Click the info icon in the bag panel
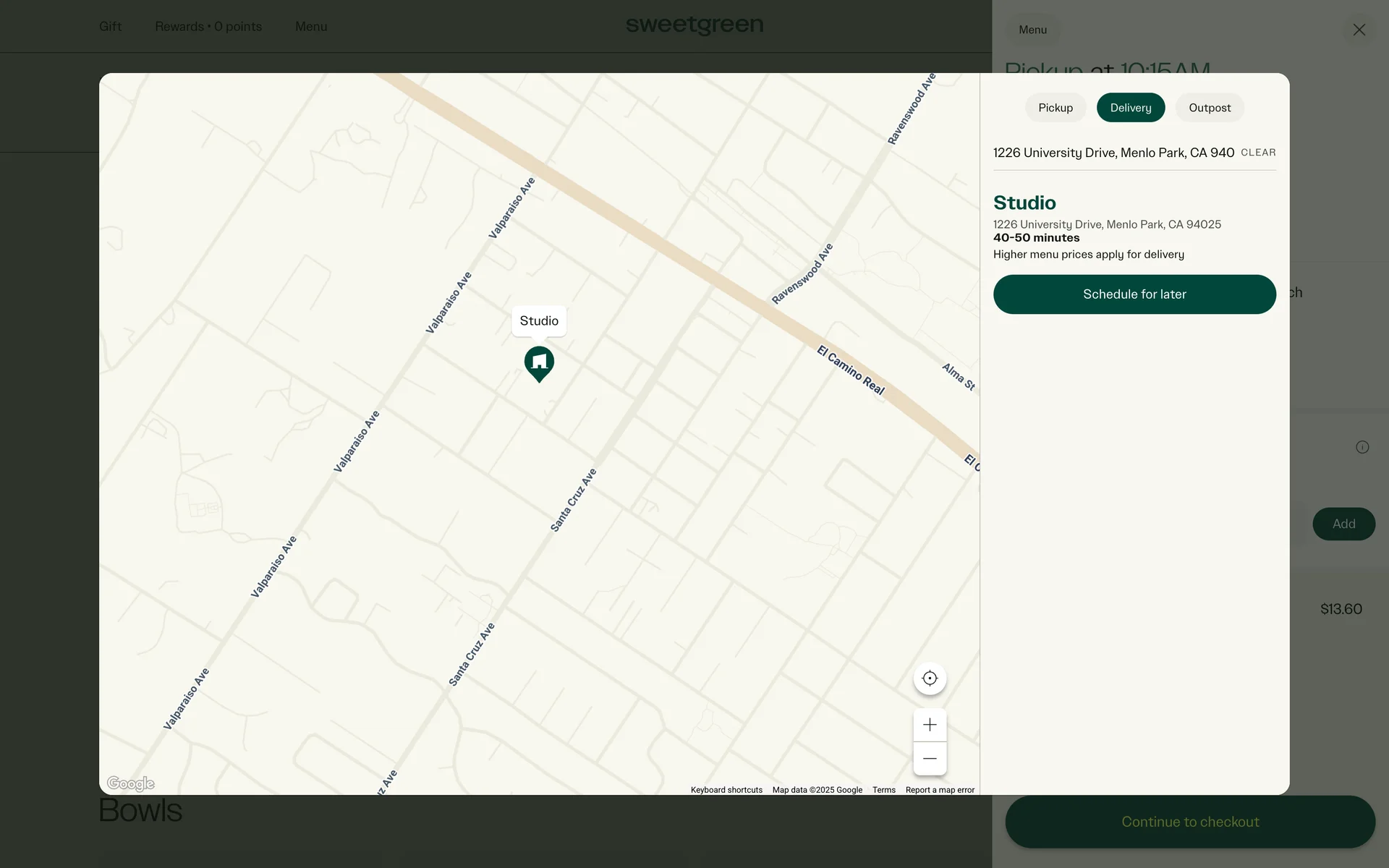 click(x=1362, y=447)
